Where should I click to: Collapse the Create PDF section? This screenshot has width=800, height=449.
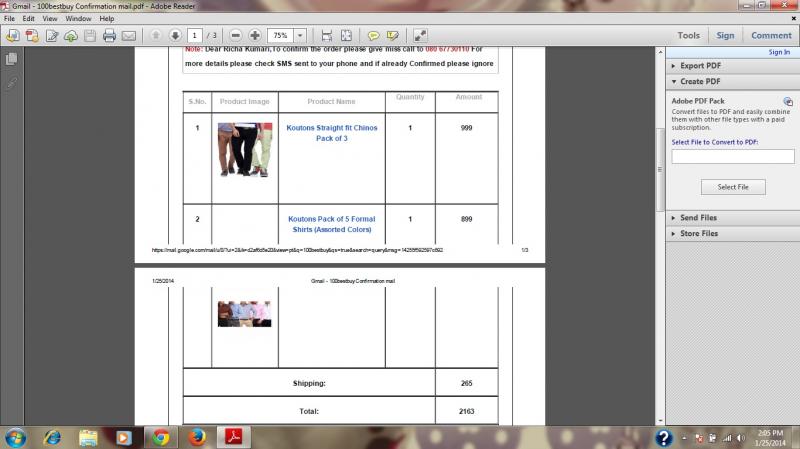[x=733, y=82]
